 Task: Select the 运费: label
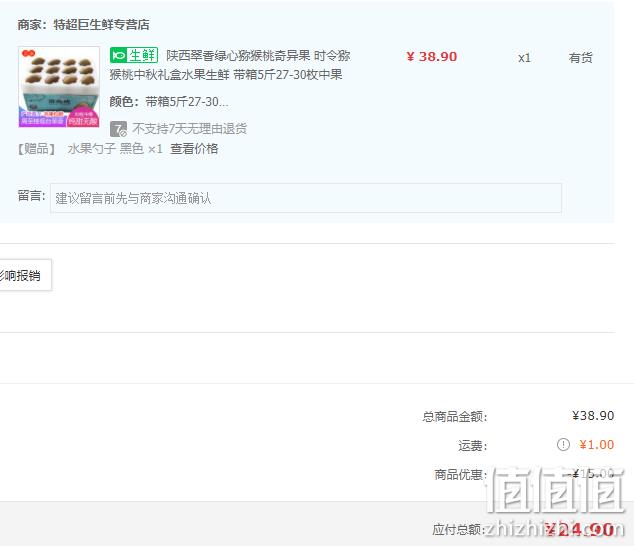(x=473, y=446)
